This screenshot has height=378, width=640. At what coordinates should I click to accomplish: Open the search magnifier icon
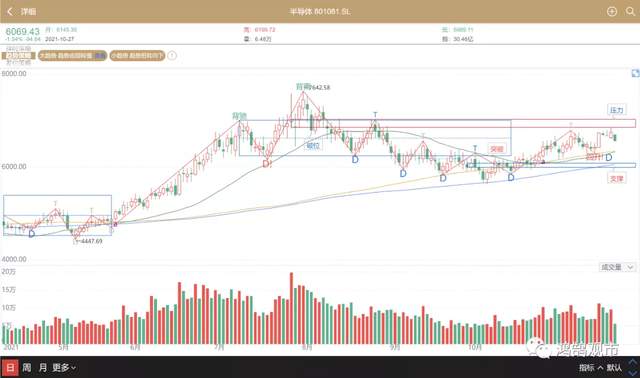630,11
